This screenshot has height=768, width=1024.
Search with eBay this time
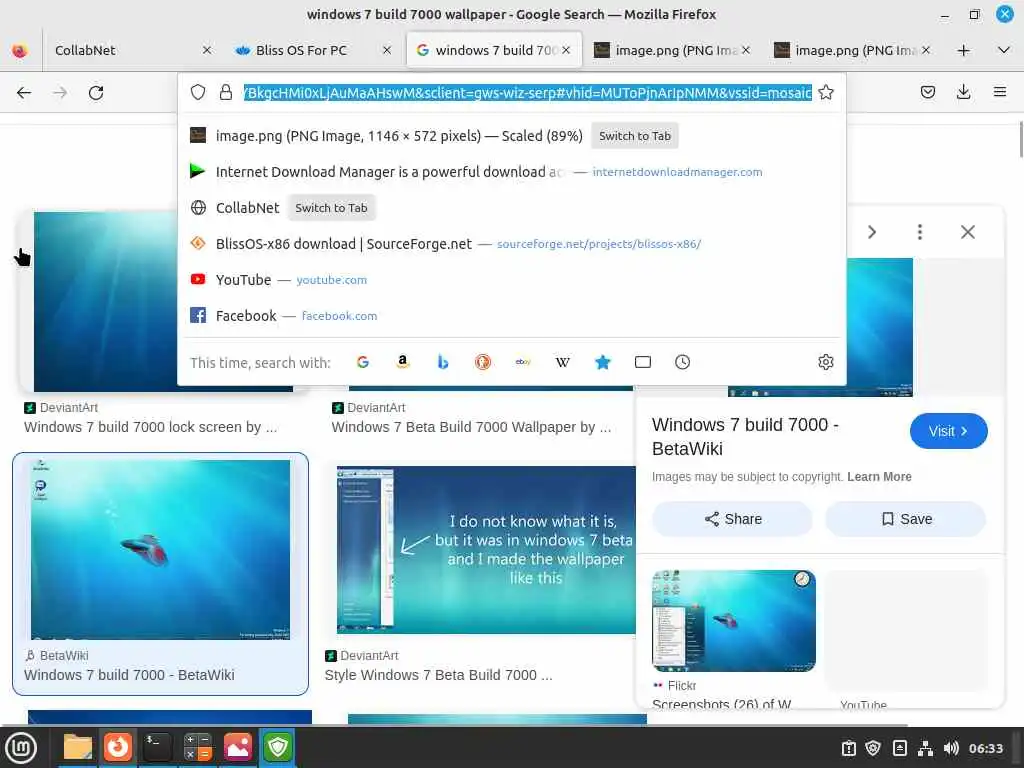coord(522,362)
